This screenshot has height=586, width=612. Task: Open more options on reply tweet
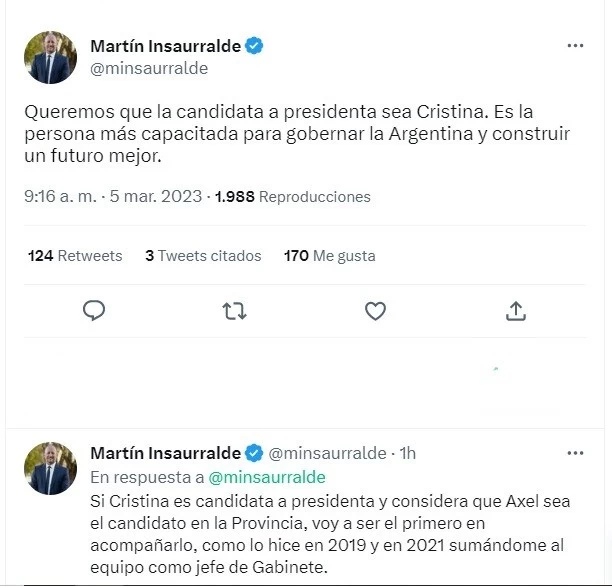575,453
